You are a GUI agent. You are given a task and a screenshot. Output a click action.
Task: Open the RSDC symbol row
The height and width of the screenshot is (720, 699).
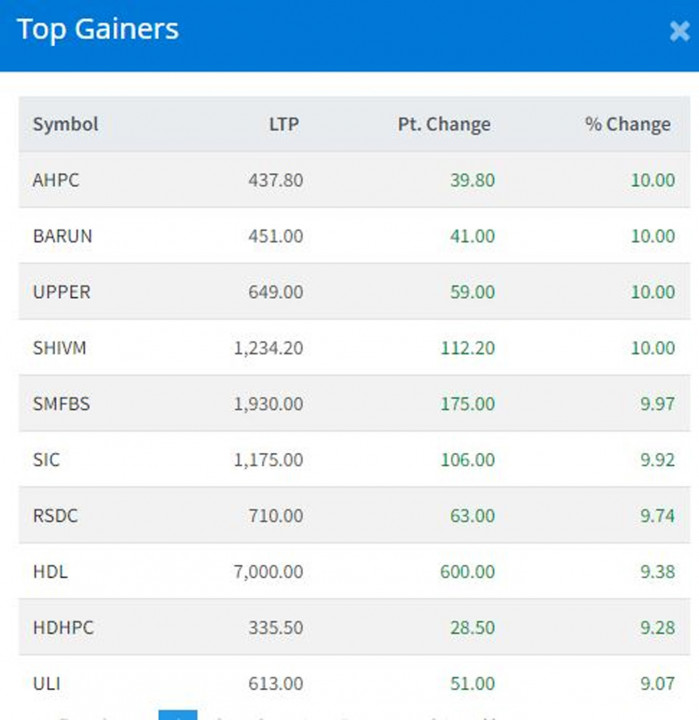tap(55, 516)
